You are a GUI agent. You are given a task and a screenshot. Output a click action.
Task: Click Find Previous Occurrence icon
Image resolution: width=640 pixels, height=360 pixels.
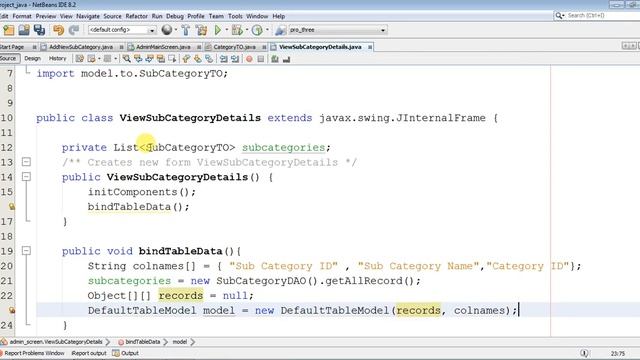pos(138,59)
